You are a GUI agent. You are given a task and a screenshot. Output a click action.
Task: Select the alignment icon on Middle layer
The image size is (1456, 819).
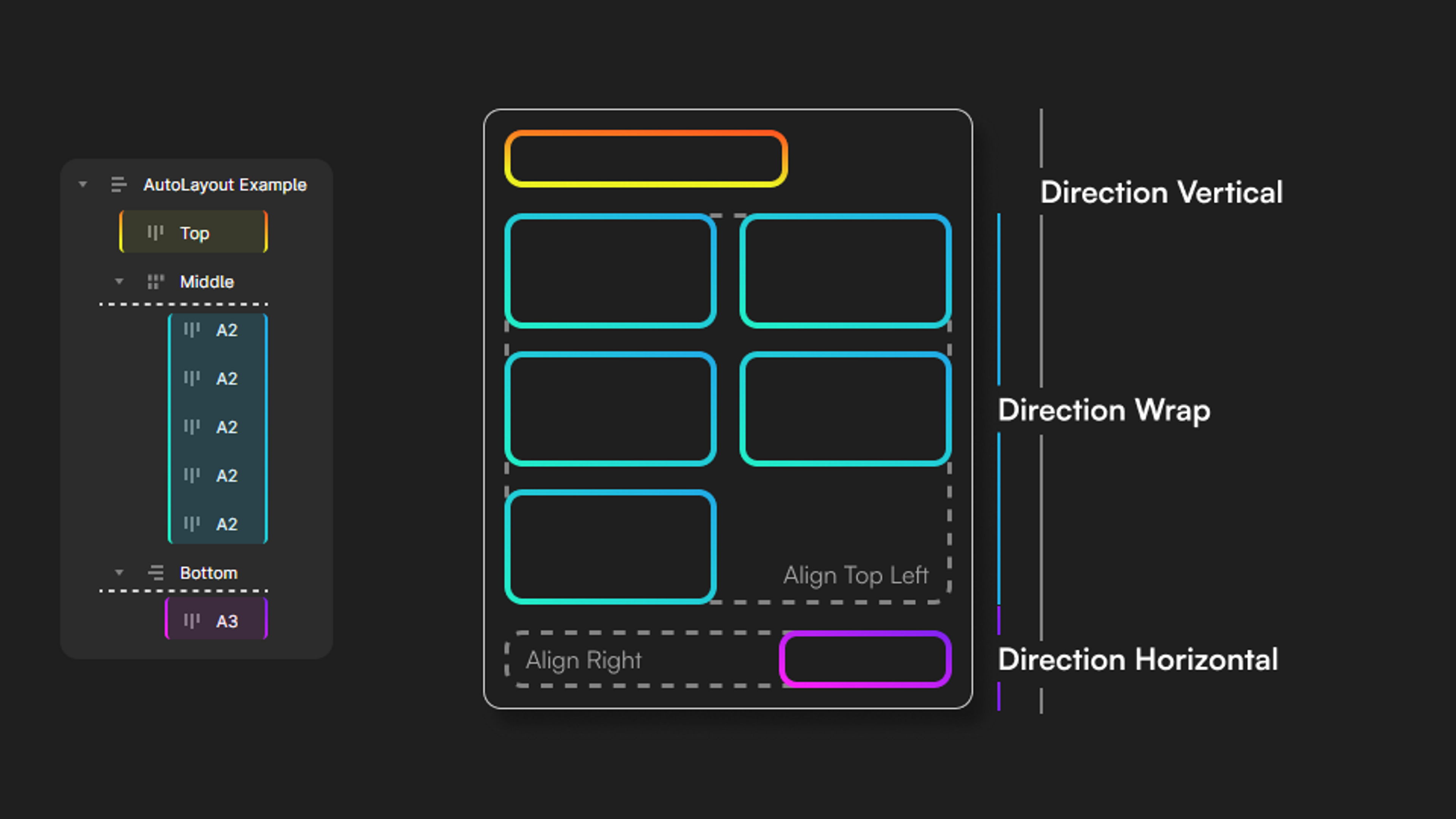pos(155,281)
